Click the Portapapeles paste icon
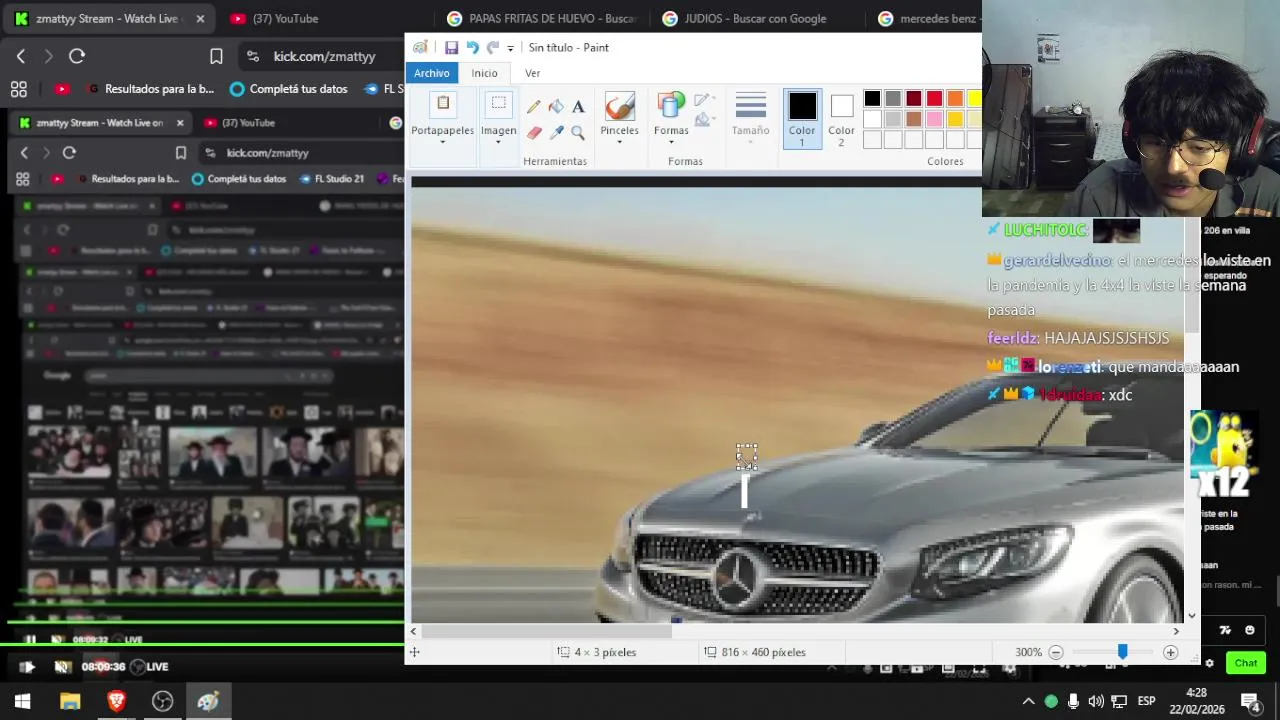 click(x=443, y=104)
